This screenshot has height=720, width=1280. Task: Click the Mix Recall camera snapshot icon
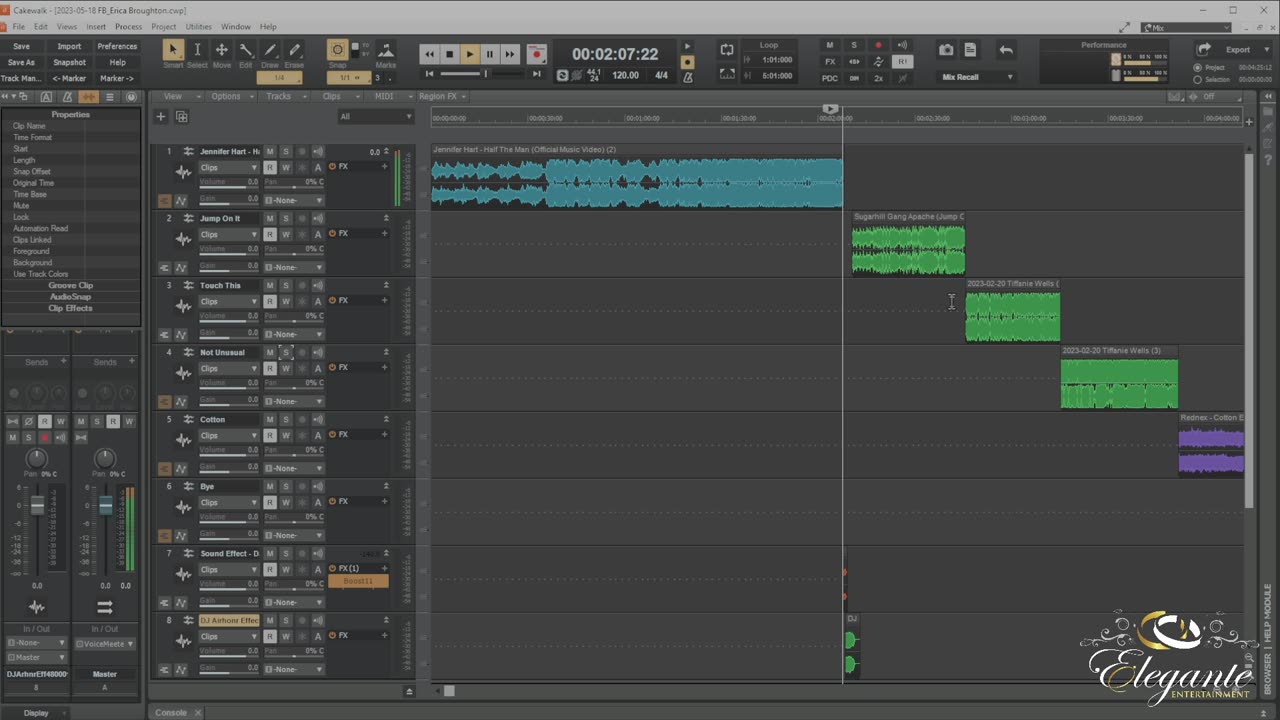click(x=946, y=50)
